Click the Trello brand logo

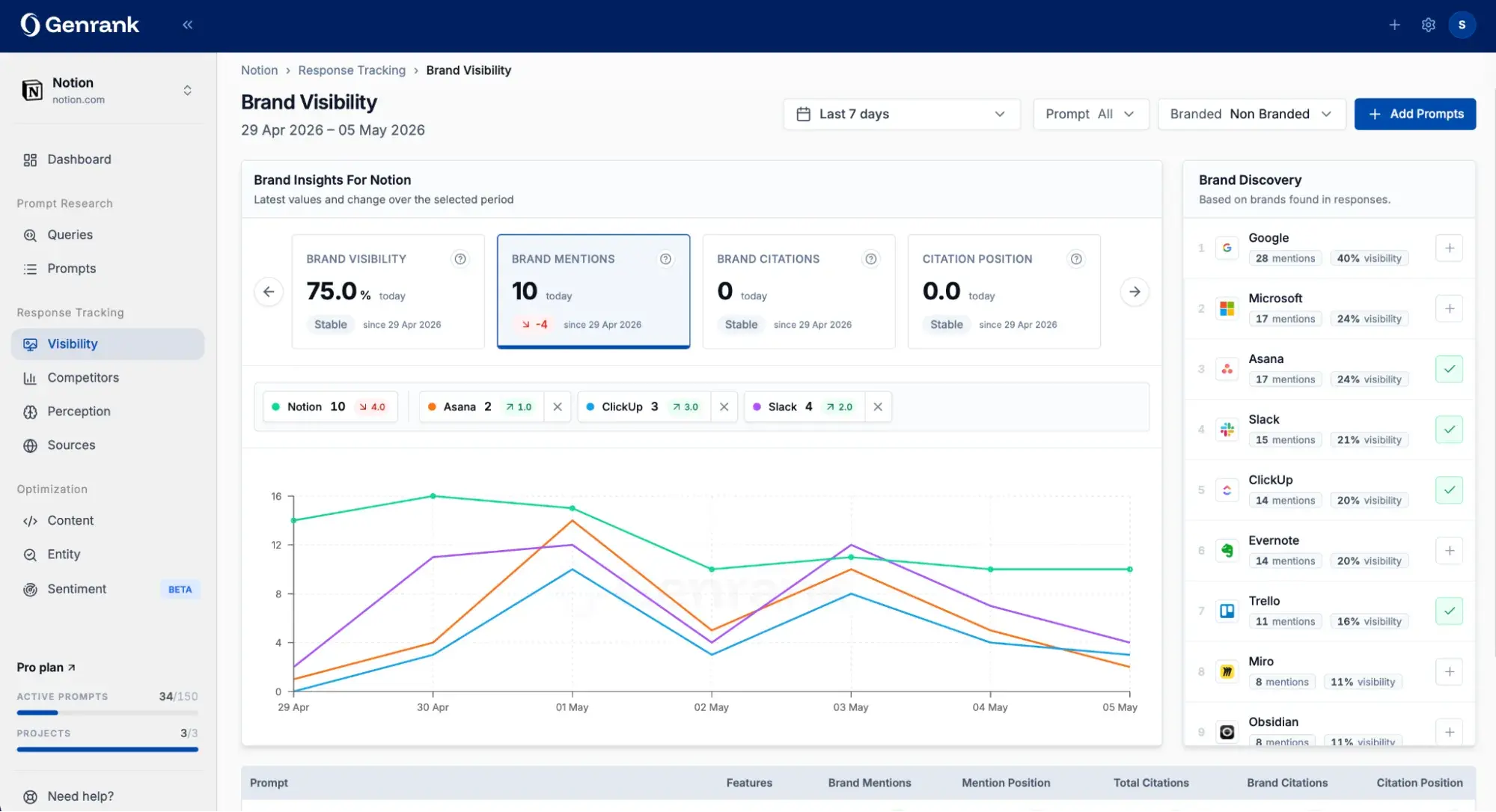coord(1227,611)
